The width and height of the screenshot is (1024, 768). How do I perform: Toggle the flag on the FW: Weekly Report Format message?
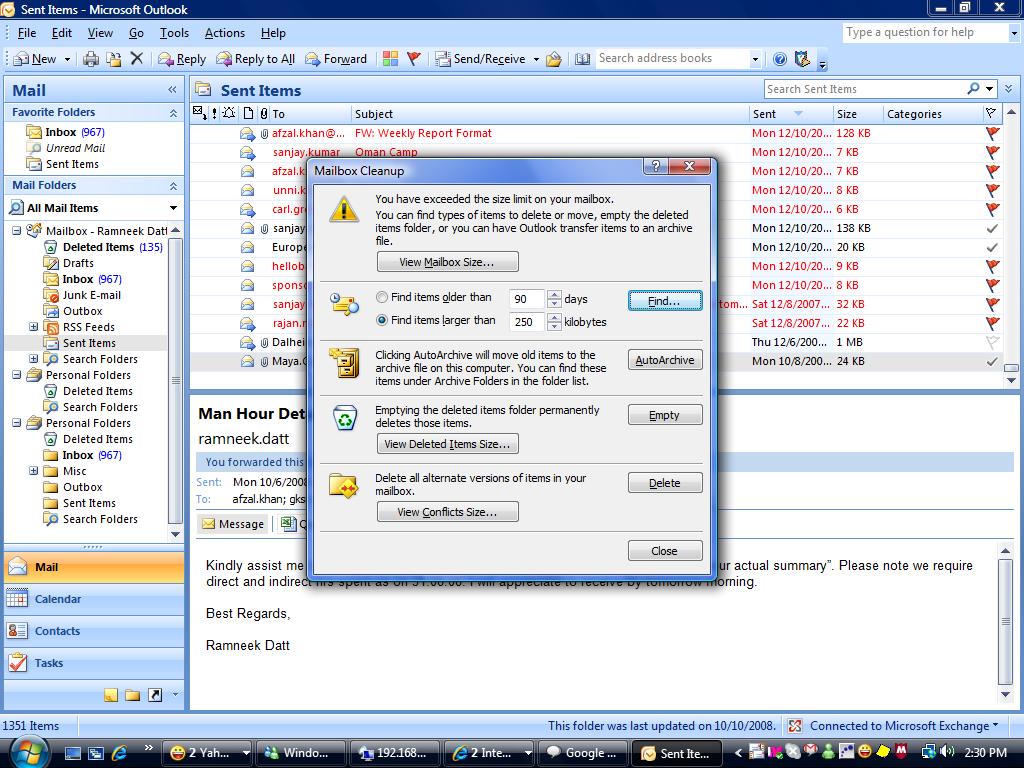(991, 132)
